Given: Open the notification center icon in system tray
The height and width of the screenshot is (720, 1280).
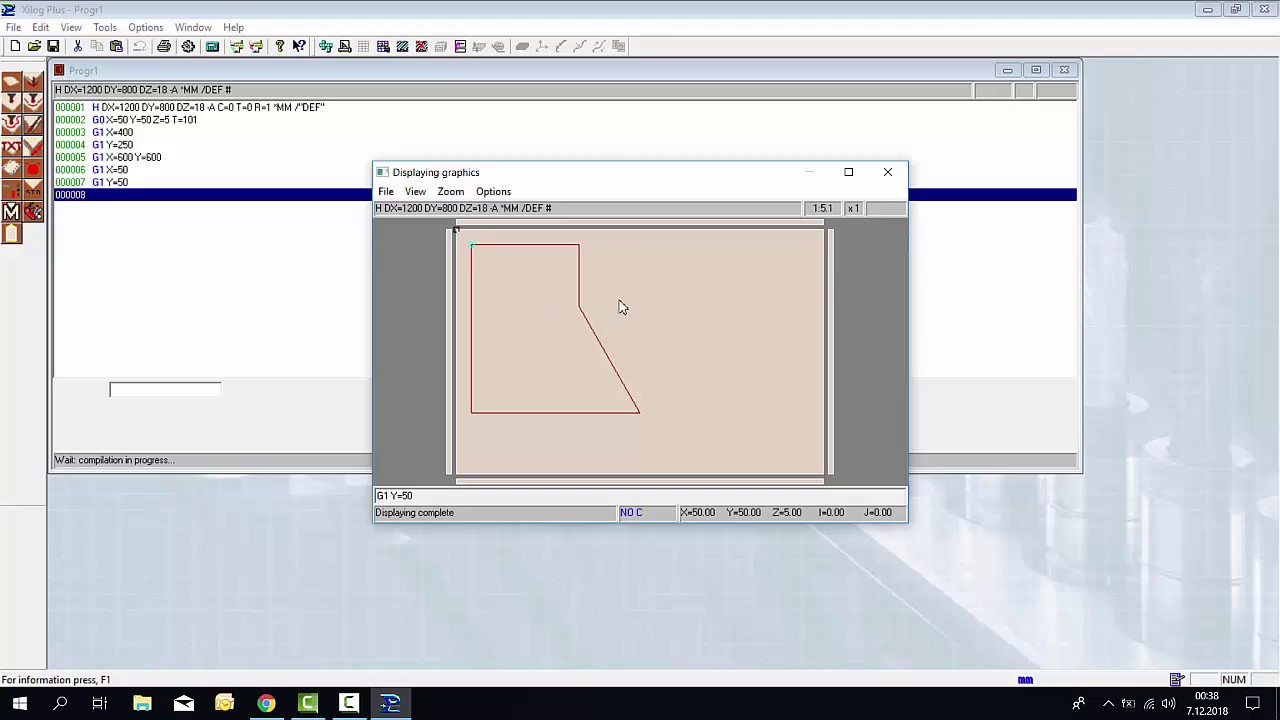Looking at the screenshot, I should [1252, 703].
